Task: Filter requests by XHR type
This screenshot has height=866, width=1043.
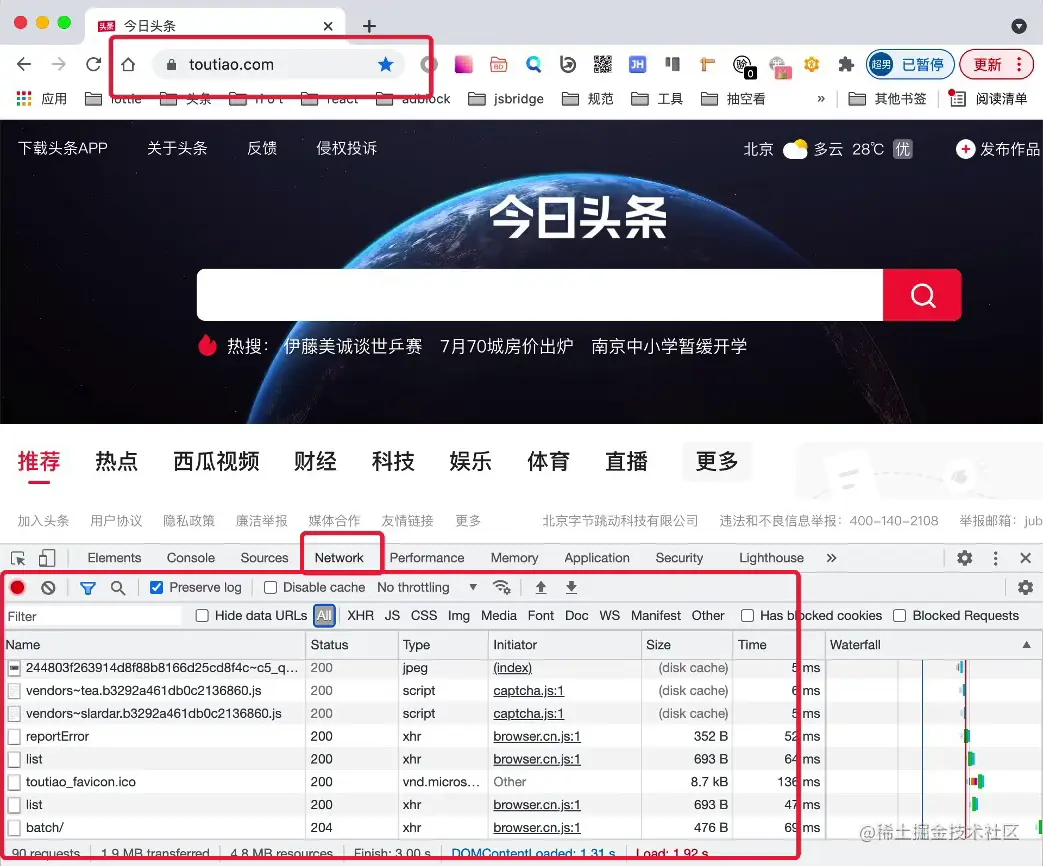Action: tap(361, 616)
